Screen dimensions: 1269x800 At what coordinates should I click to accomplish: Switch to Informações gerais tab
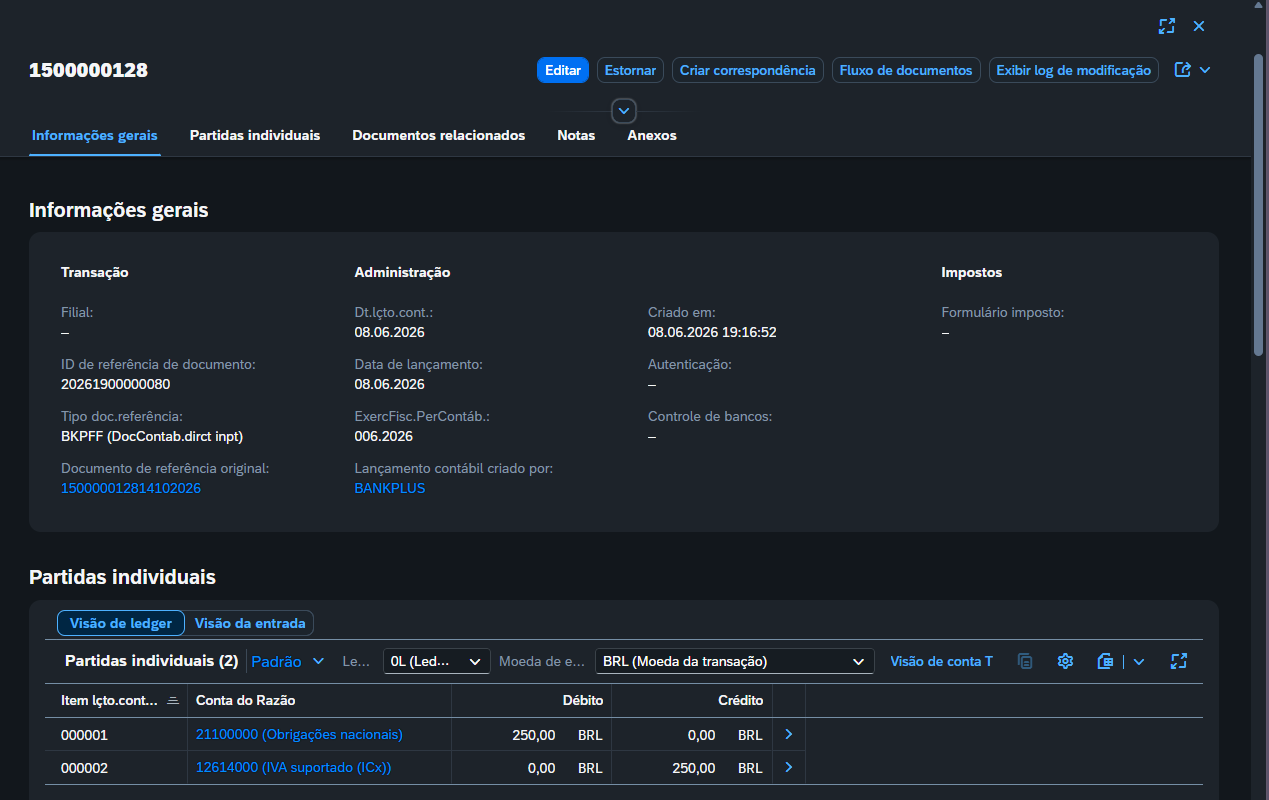tap(95, 135)
